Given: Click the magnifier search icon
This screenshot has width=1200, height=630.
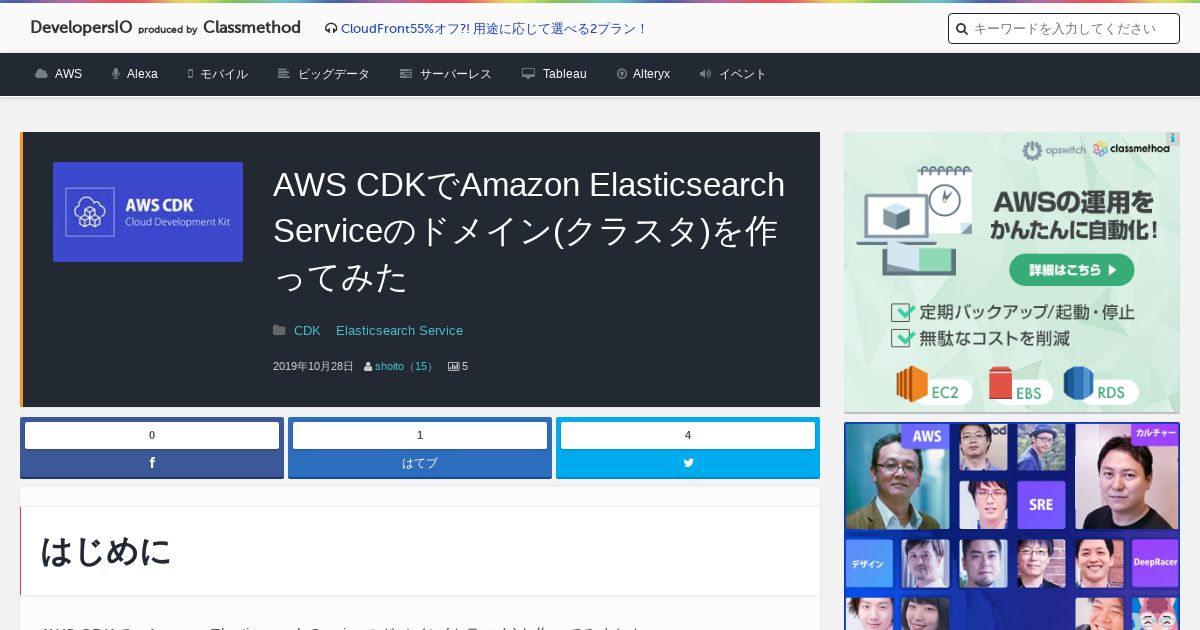Looking at the screenshot, I should pos(961,29).
